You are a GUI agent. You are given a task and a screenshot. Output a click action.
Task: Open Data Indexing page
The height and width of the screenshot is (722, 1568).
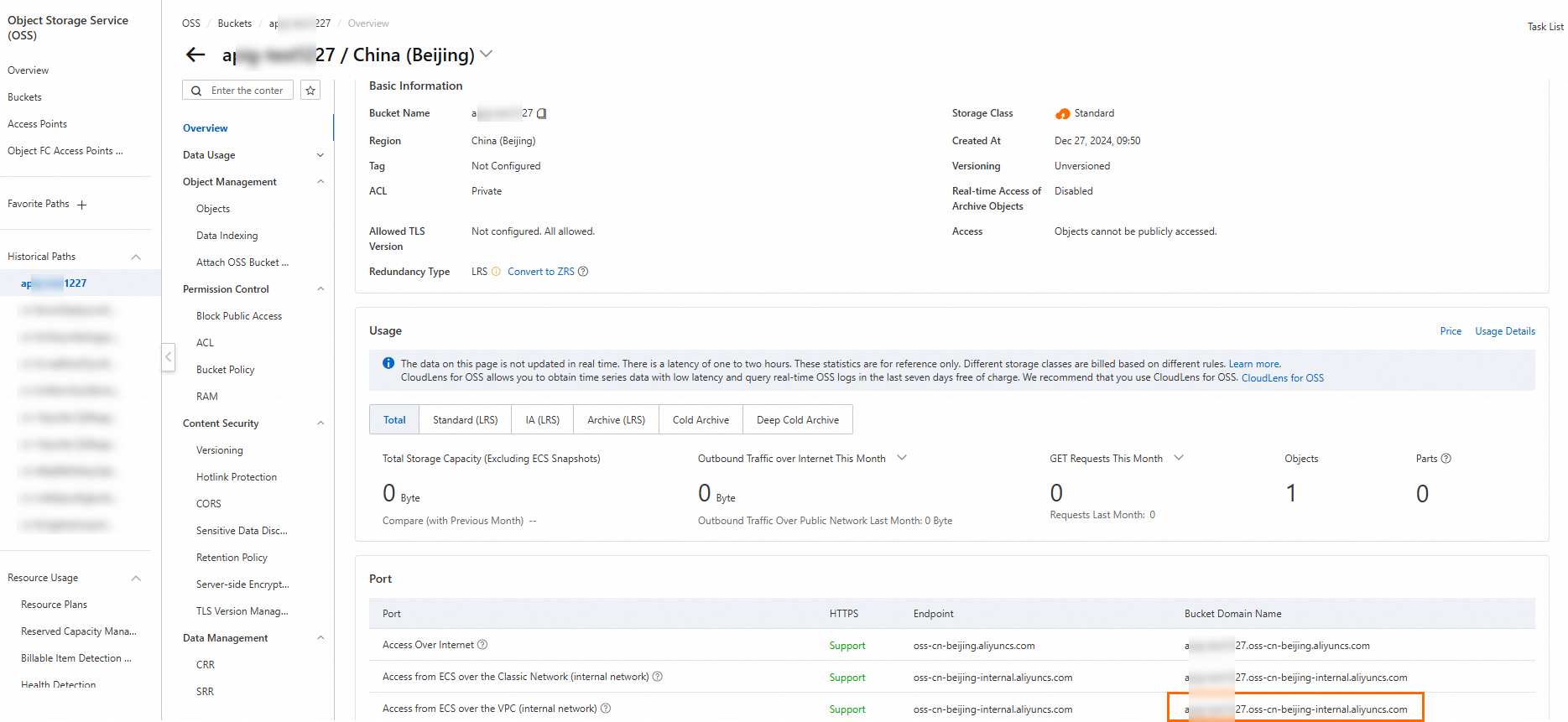227,236
